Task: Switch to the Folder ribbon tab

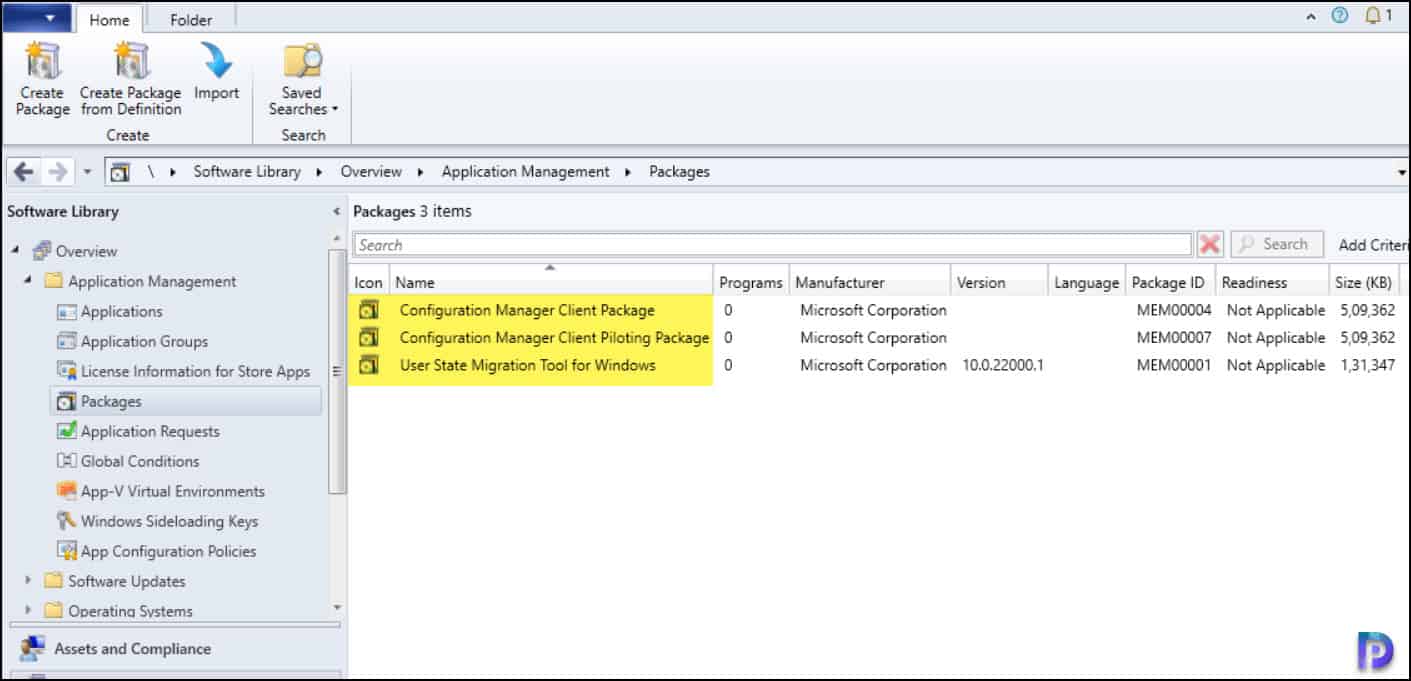Action: (x=191, y=19)
